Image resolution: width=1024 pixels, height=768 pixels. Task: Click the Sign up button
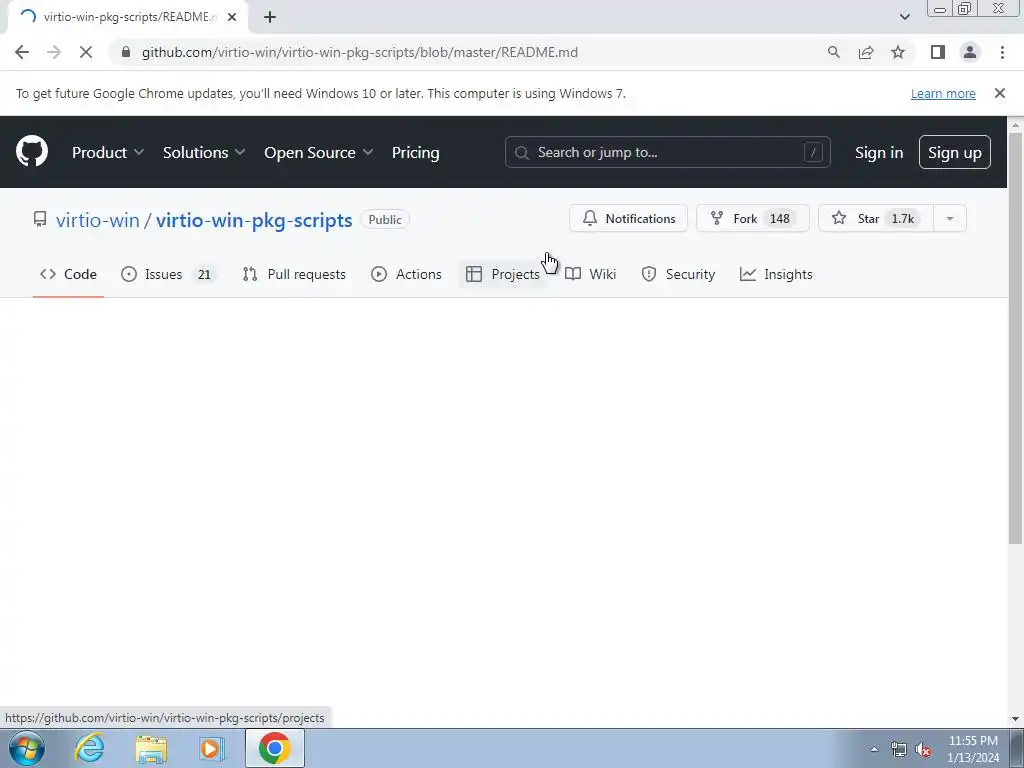[x=954, y=152]
